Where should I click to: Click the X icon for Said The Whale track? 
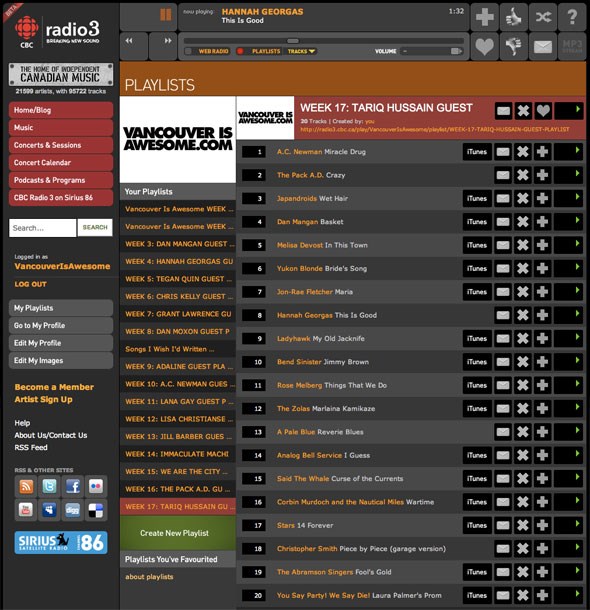[x=523, y=479]
